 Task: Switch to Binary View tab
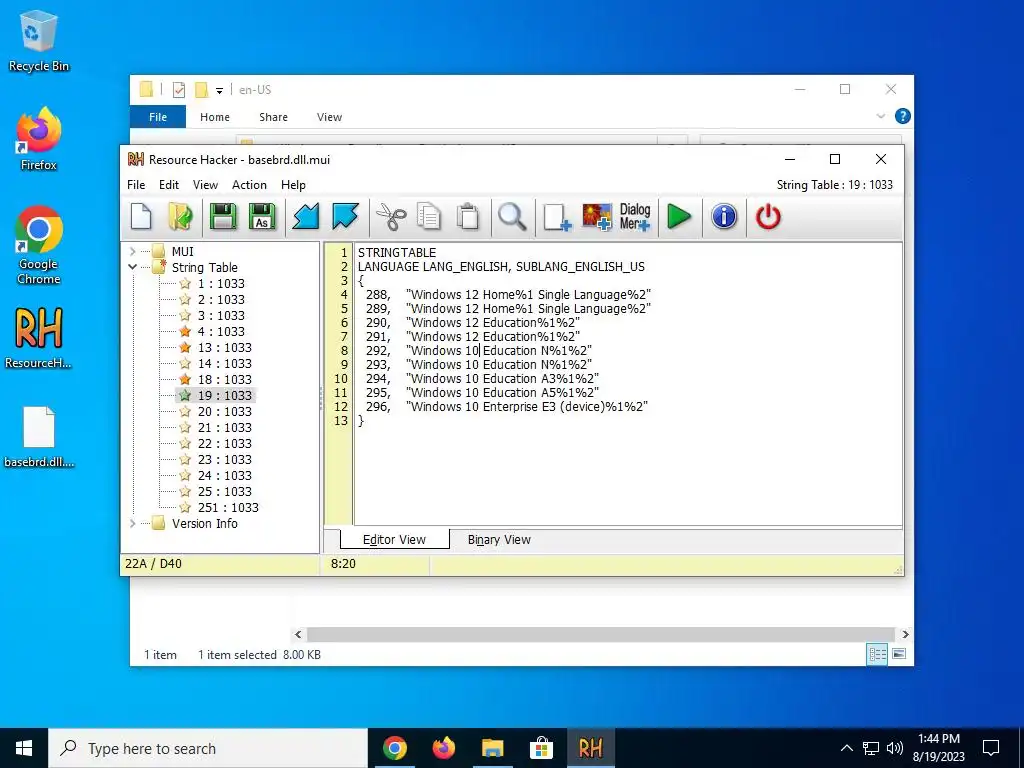coord(499,539)
